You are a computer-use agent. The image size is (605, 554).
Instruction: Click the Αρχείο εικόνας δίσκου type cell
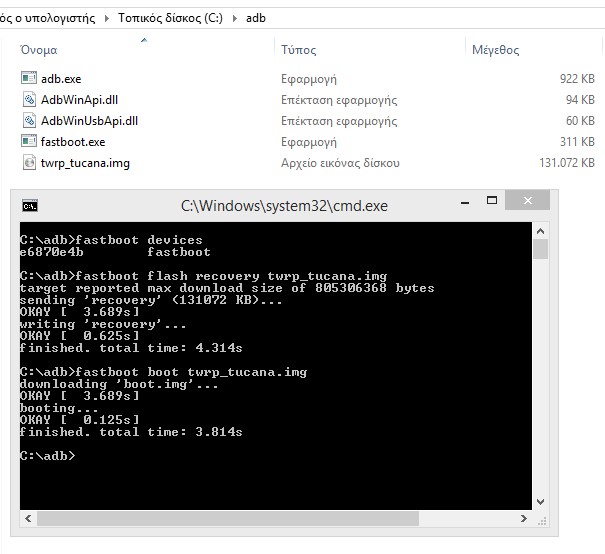click(340, 163)
